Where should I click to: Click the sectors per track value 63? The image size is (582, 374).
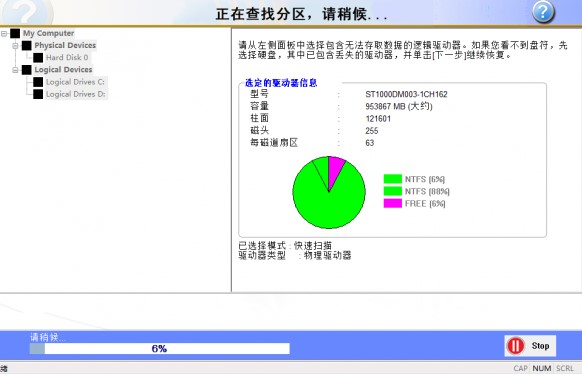coord(369,143)
